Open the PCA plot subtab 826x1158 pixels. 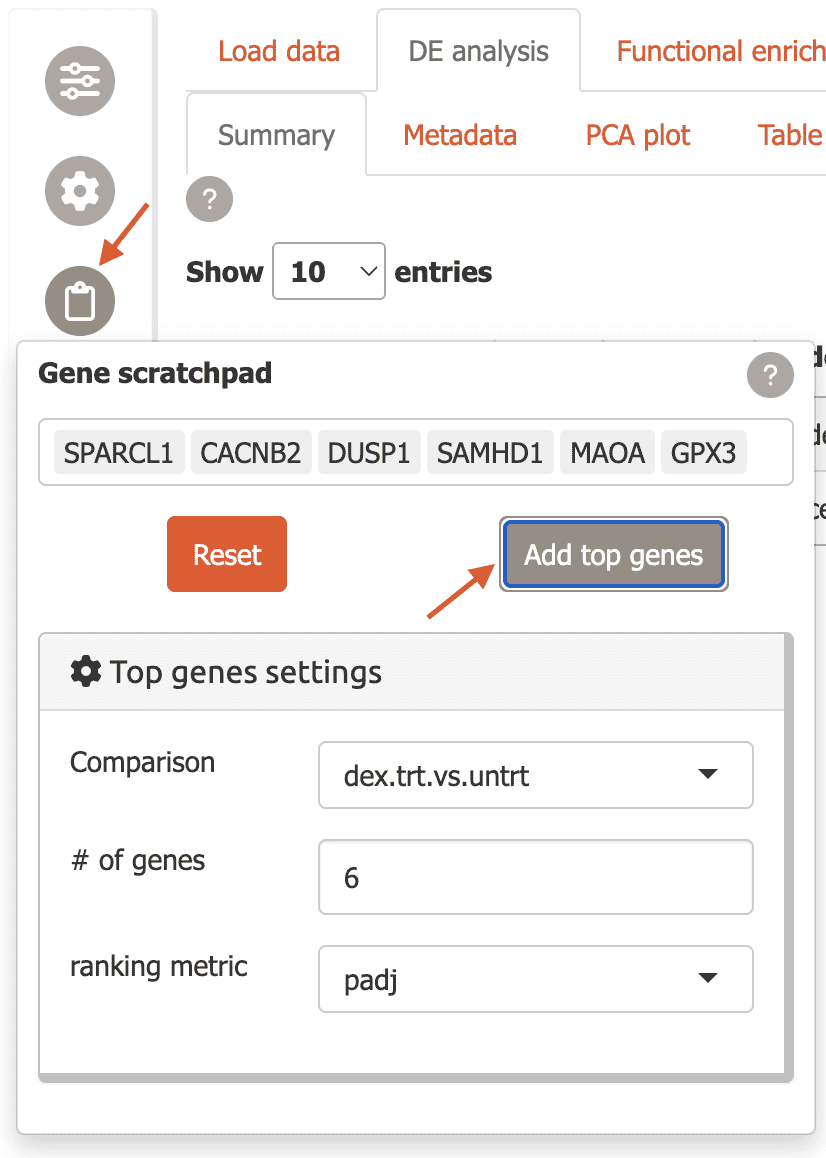tap(638, 135)
